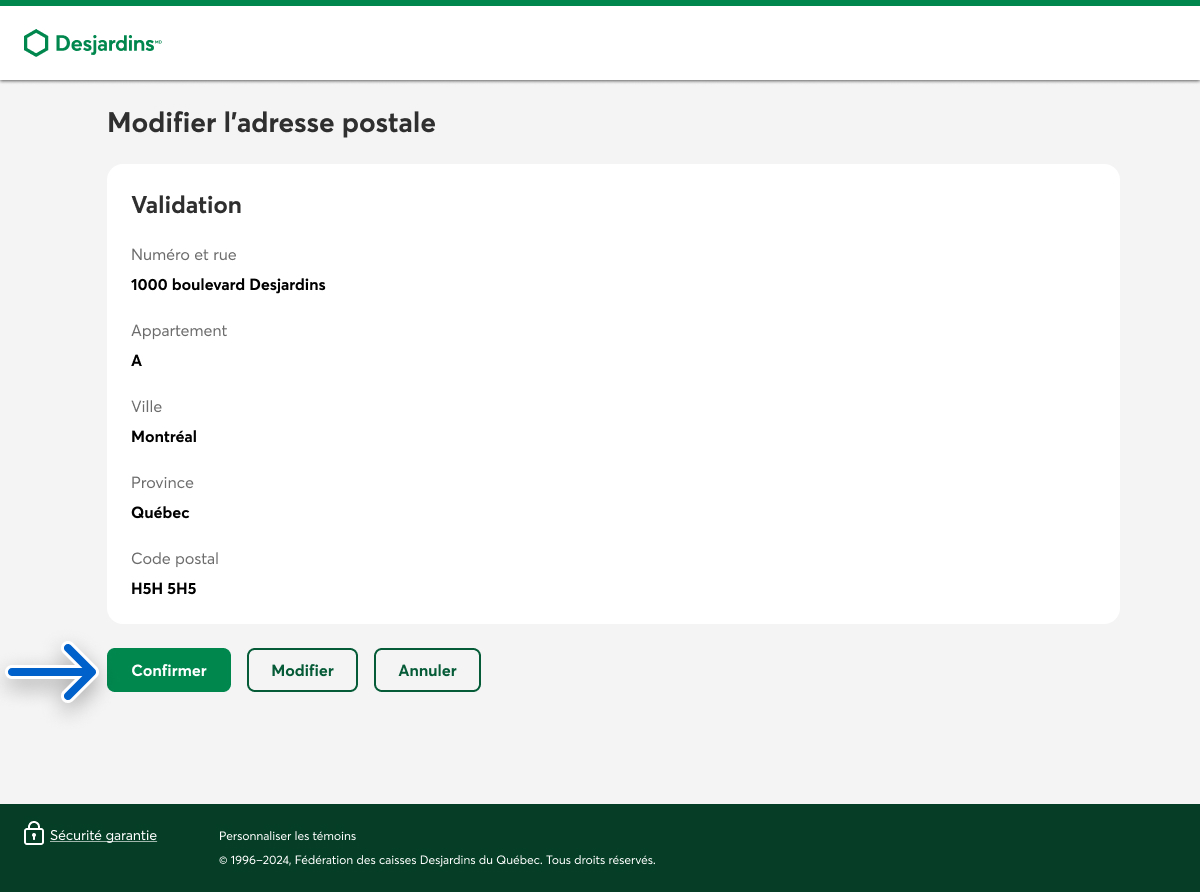Select the postal code H5H 5H5
Screen dimensions: 1200x892
coord(163,589)
